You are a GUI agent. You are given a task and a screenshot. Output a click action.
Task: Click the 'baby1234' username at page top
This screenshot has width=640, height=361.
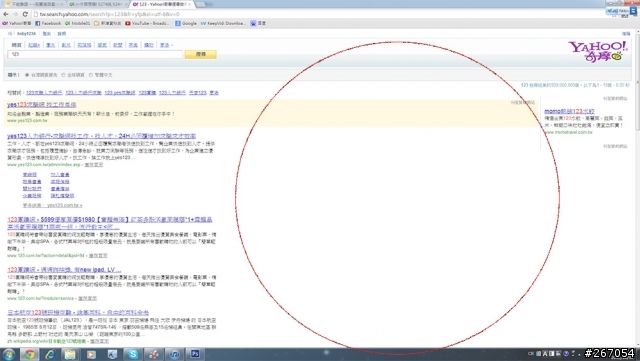tap(26, 33)
